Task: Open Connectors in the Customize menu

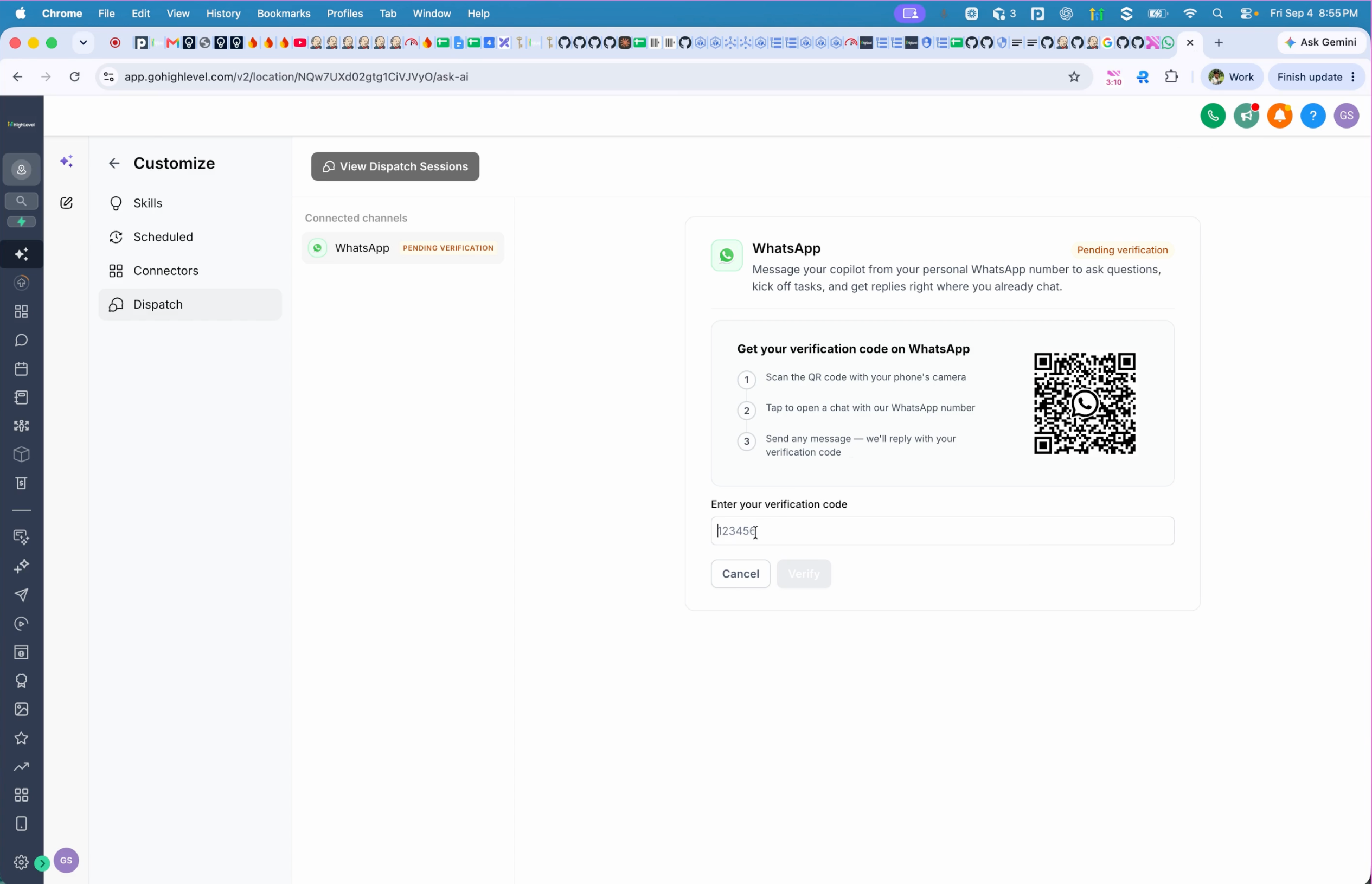Action: click(x=190, y=271)
